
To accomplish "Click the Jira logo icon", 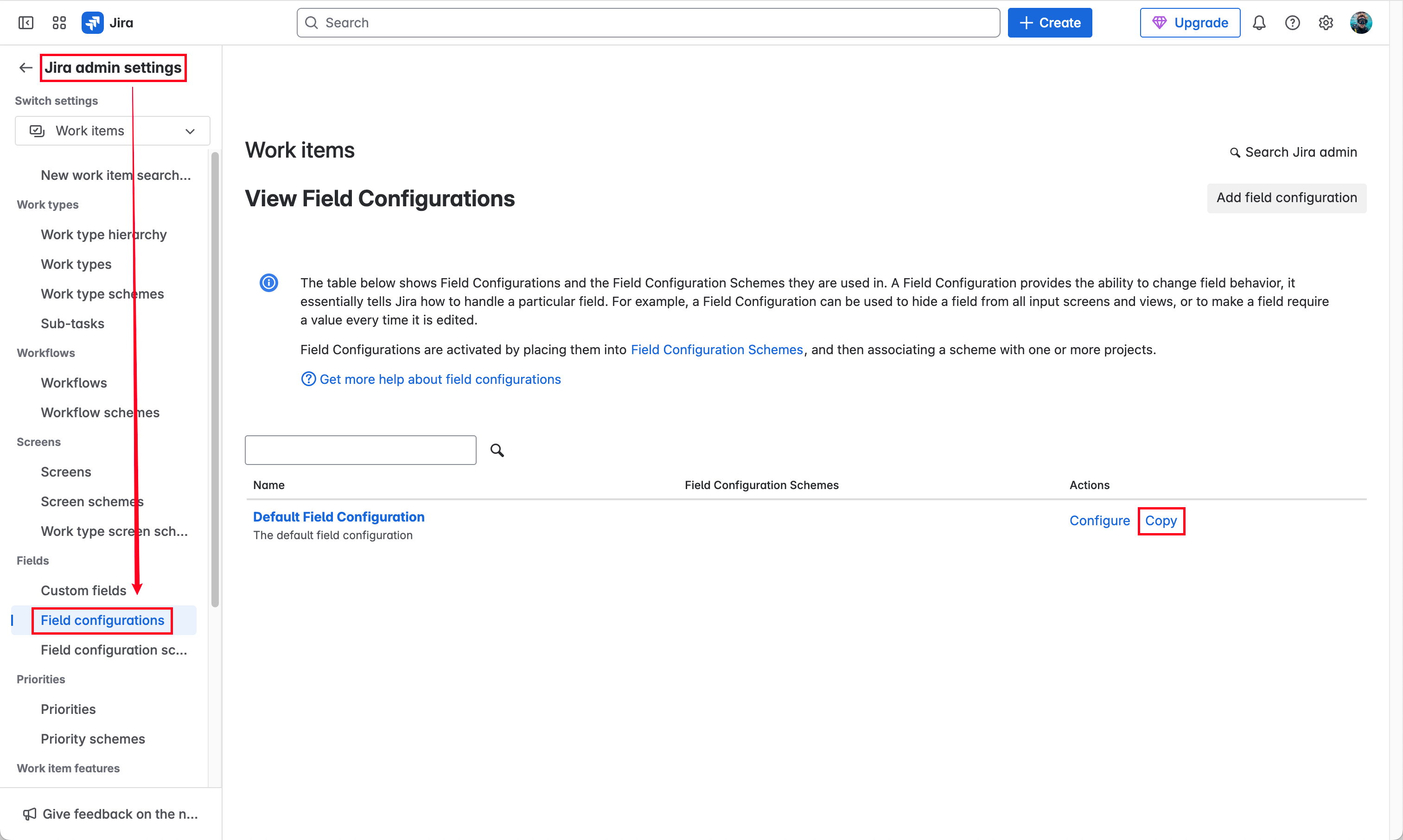I will (92, 23).
